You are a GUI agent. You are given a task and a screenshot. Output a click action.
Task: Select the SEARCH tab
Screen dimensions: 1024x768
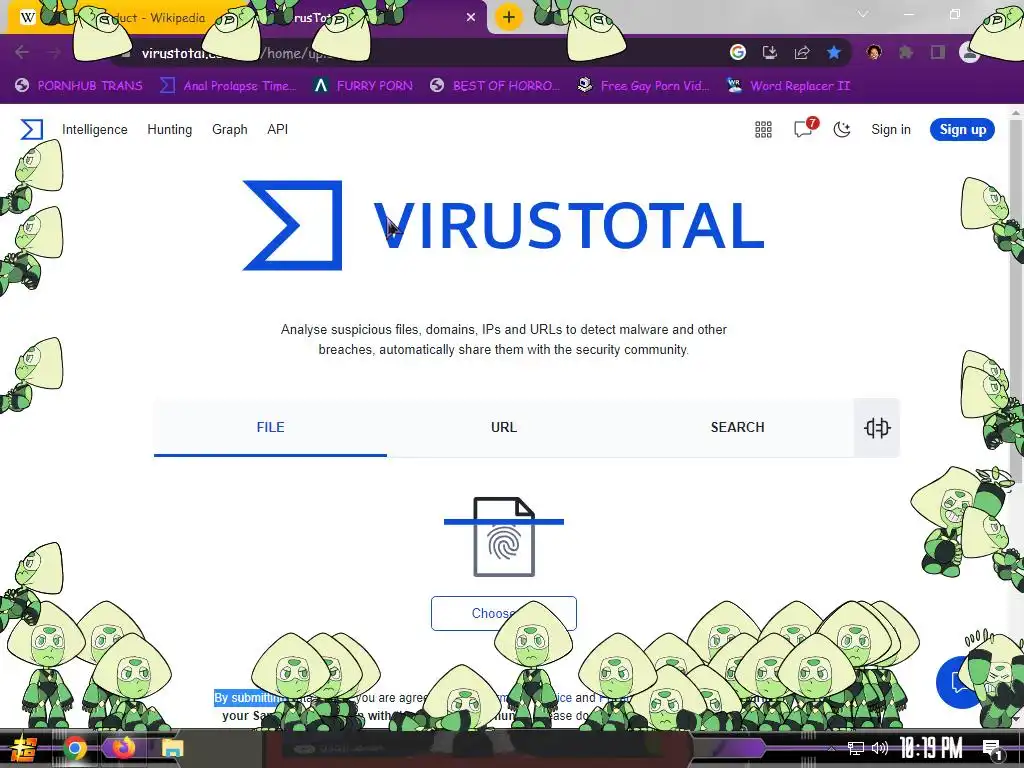tap(737, 427)
